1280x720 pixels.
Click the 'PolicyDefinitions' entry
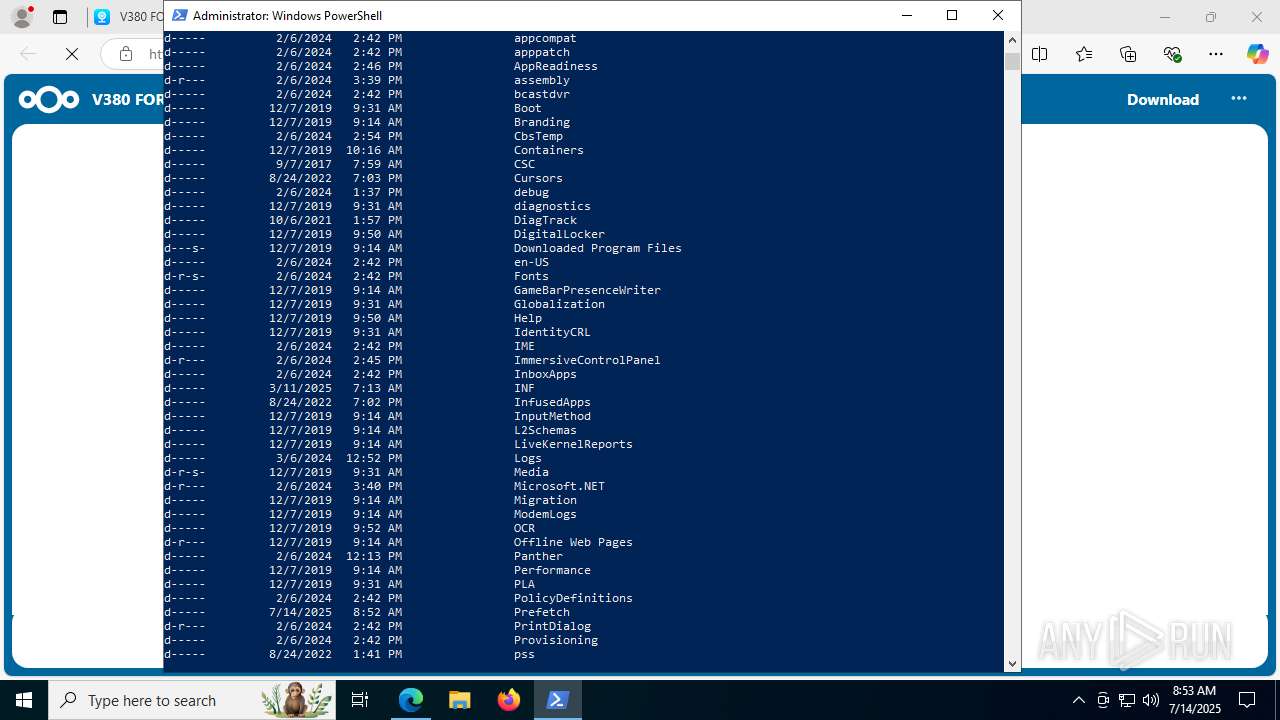(573, 598)
